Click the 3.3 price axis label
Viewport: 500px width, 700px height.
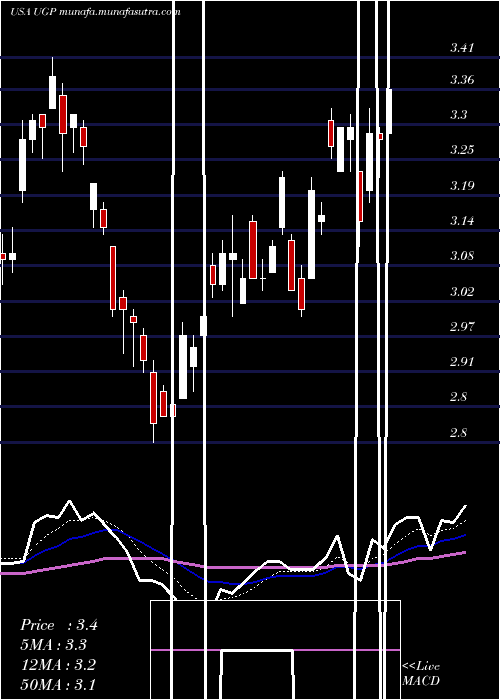[458, 115]
